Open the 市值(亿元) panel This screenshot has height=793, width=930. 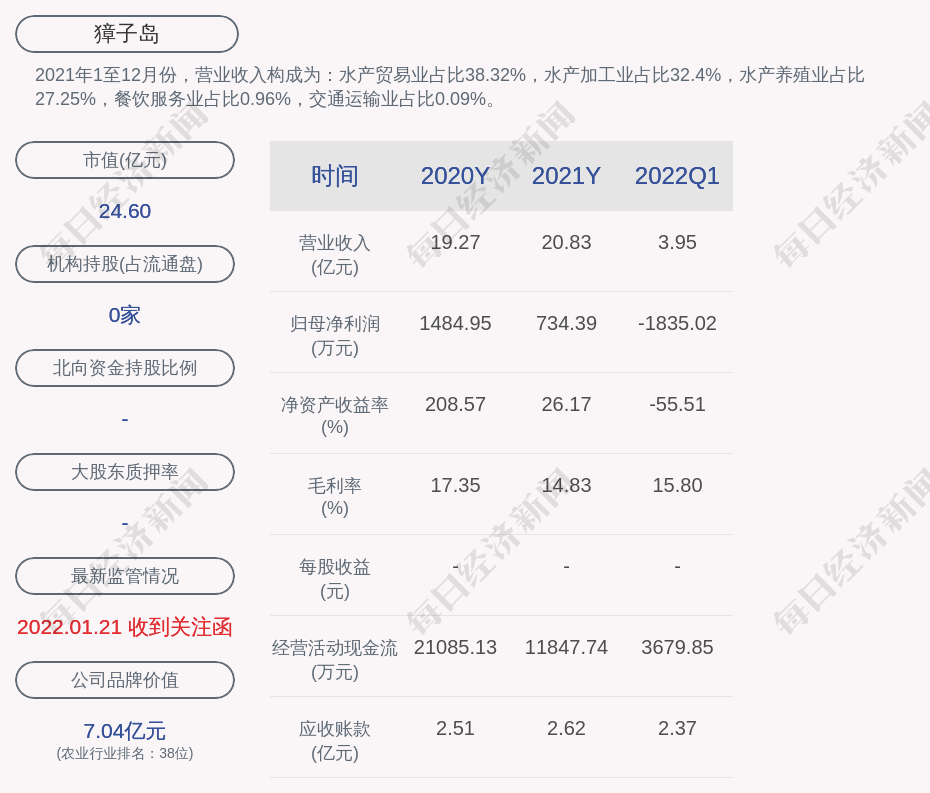[x=124, y=160]
